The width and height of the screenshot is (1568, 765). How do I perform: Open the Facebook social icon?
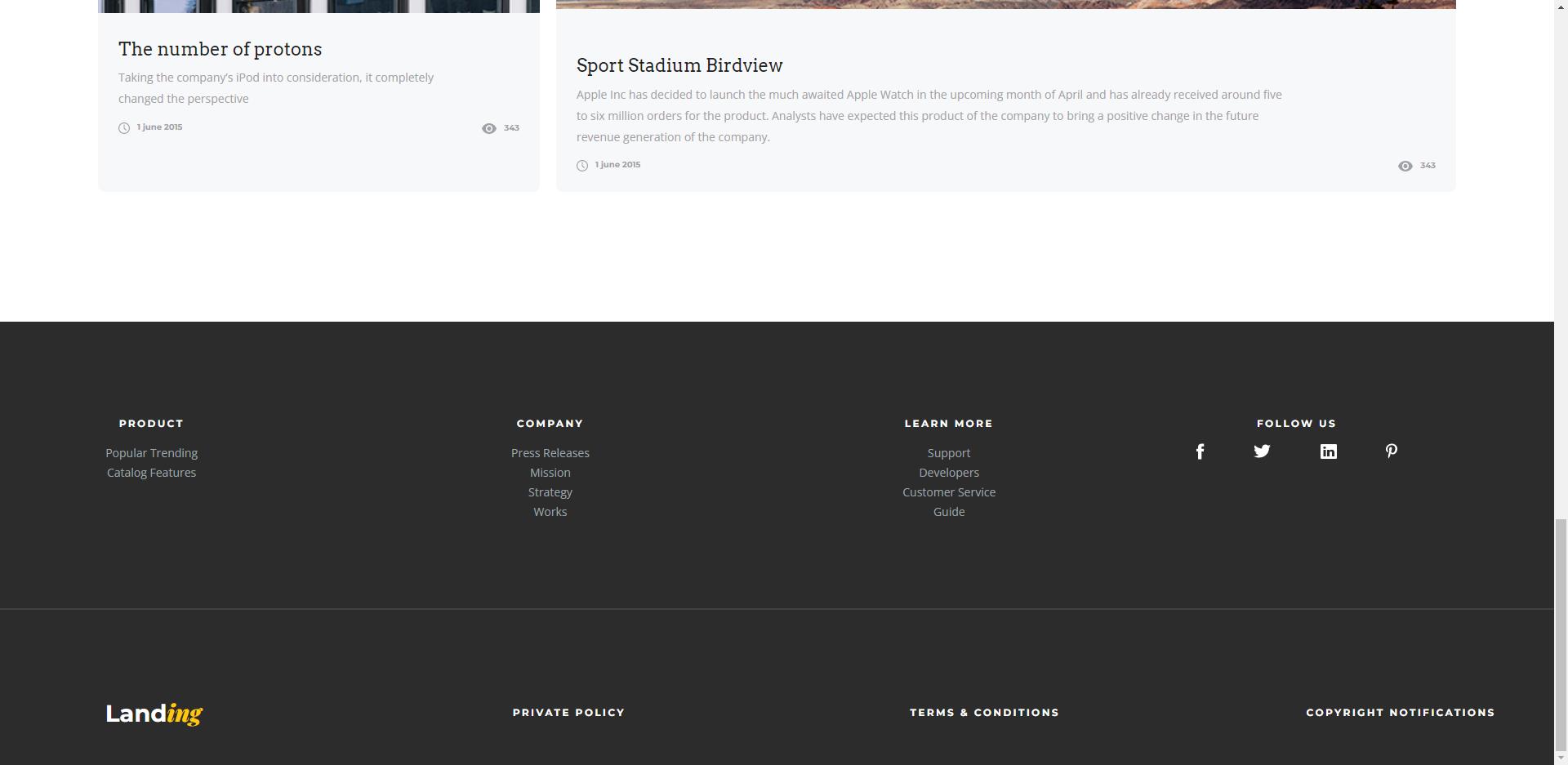tap(1200, 451)
